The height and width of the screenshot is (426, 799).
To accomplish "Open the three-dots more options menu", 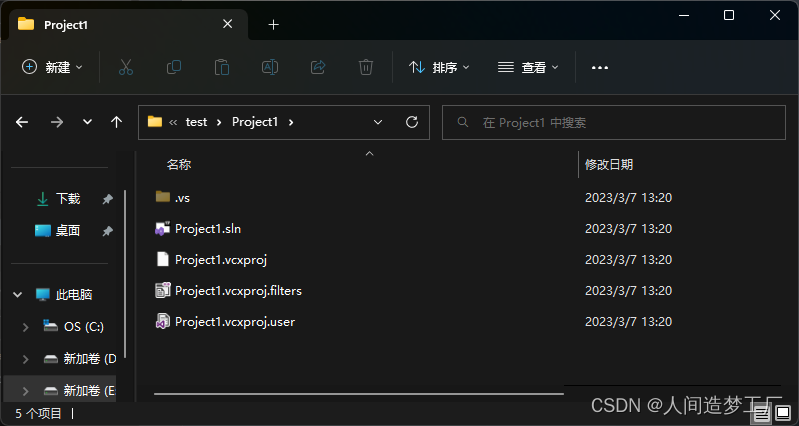I will tap(600, 67).
